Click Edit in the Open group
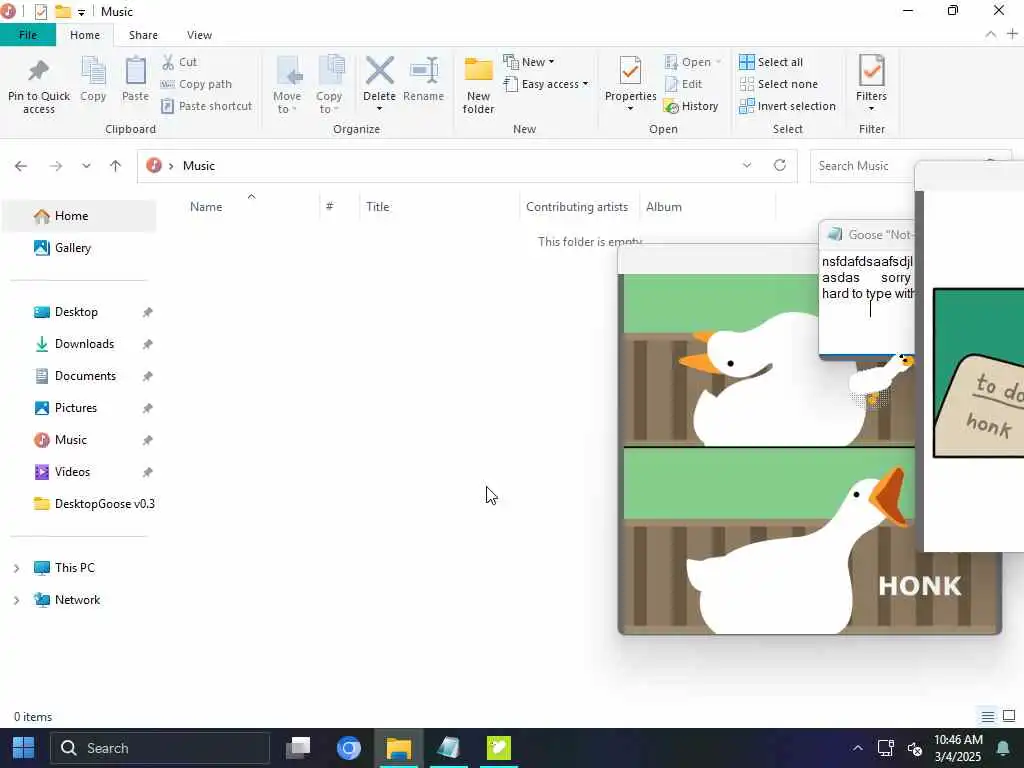The height and width of the screenshot is (768, 1024). click(x=683, y=84)
